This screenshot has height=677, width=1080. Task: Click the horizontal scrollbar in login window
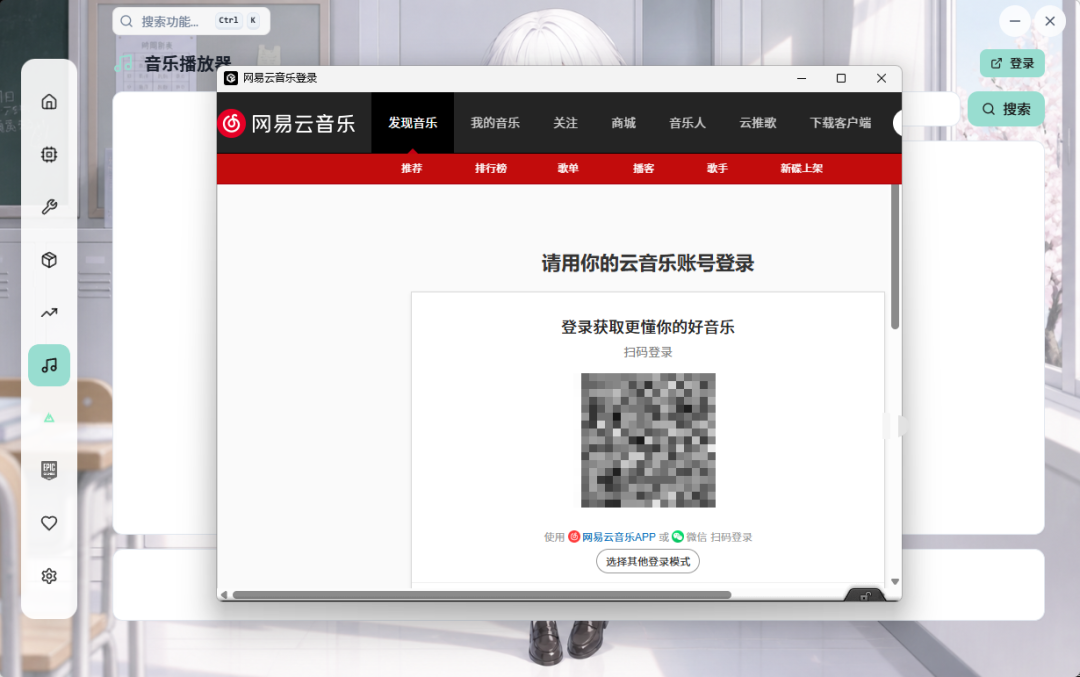tap(481, 595)
